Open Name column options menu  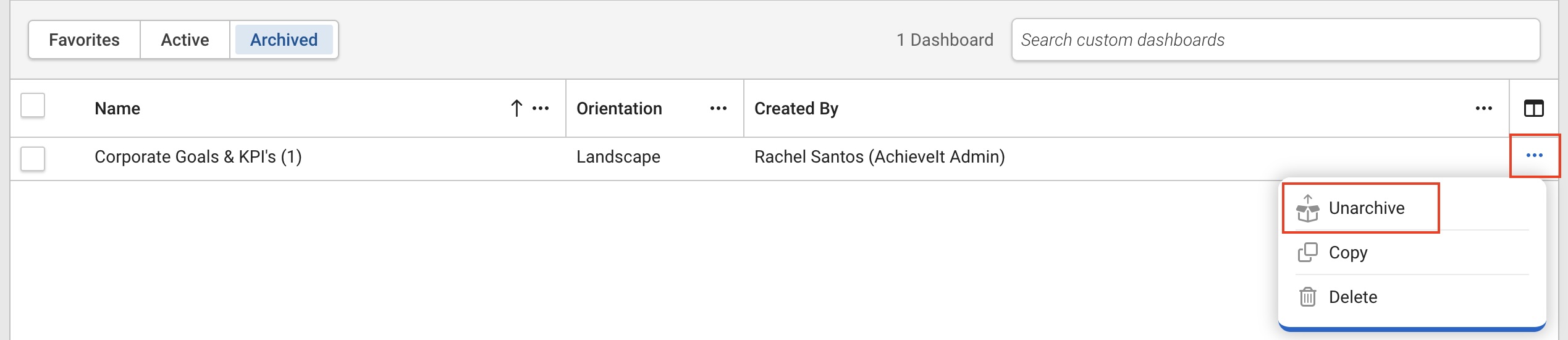541,108
